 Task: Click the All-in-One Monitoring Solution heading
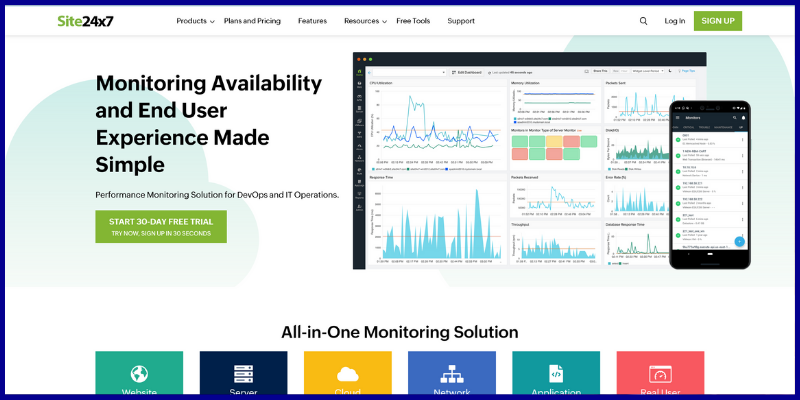click(399, 332)
